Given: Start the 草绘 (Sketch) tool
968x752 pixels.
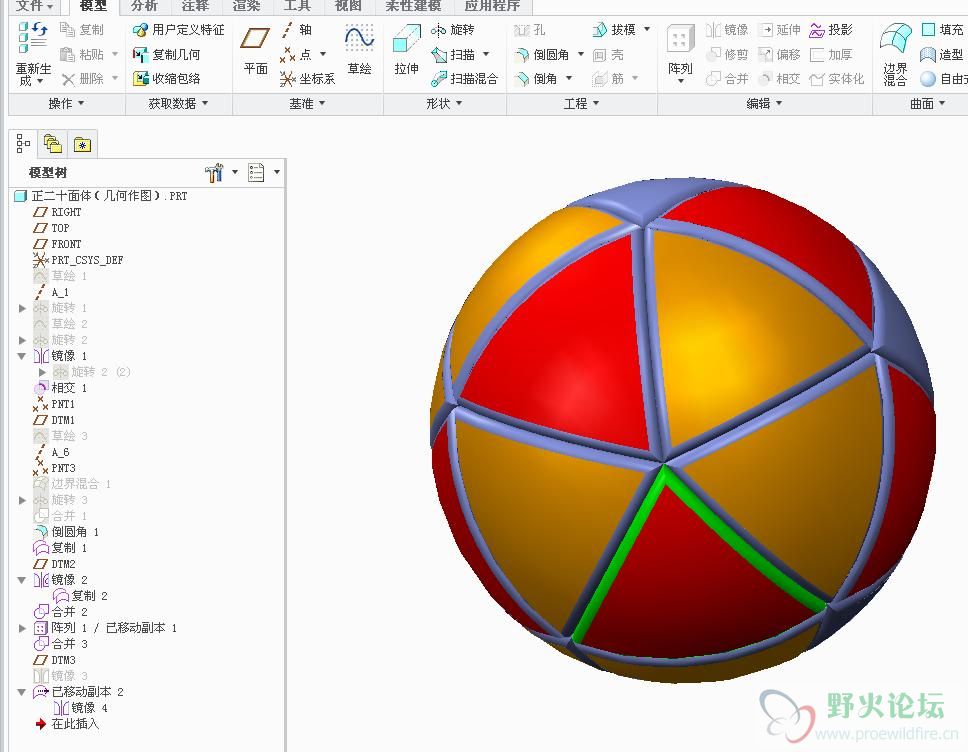Looking at the screenshot, I should [x=359, y=49].
